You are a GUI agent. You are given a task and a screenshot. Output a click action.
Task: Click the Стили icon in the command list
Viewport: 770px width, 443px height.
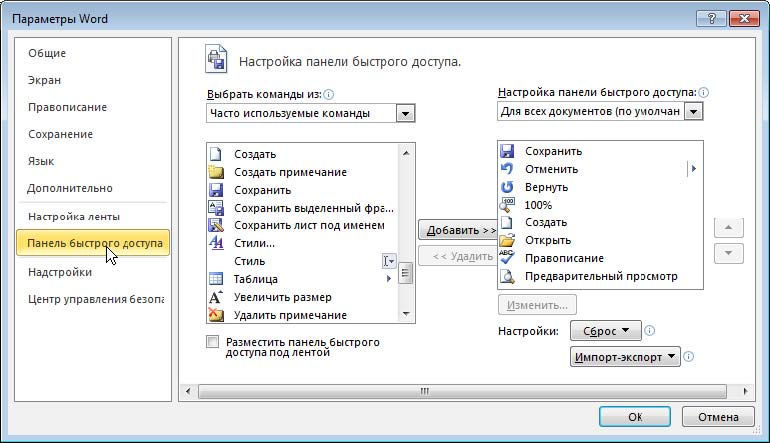(216, 243)
